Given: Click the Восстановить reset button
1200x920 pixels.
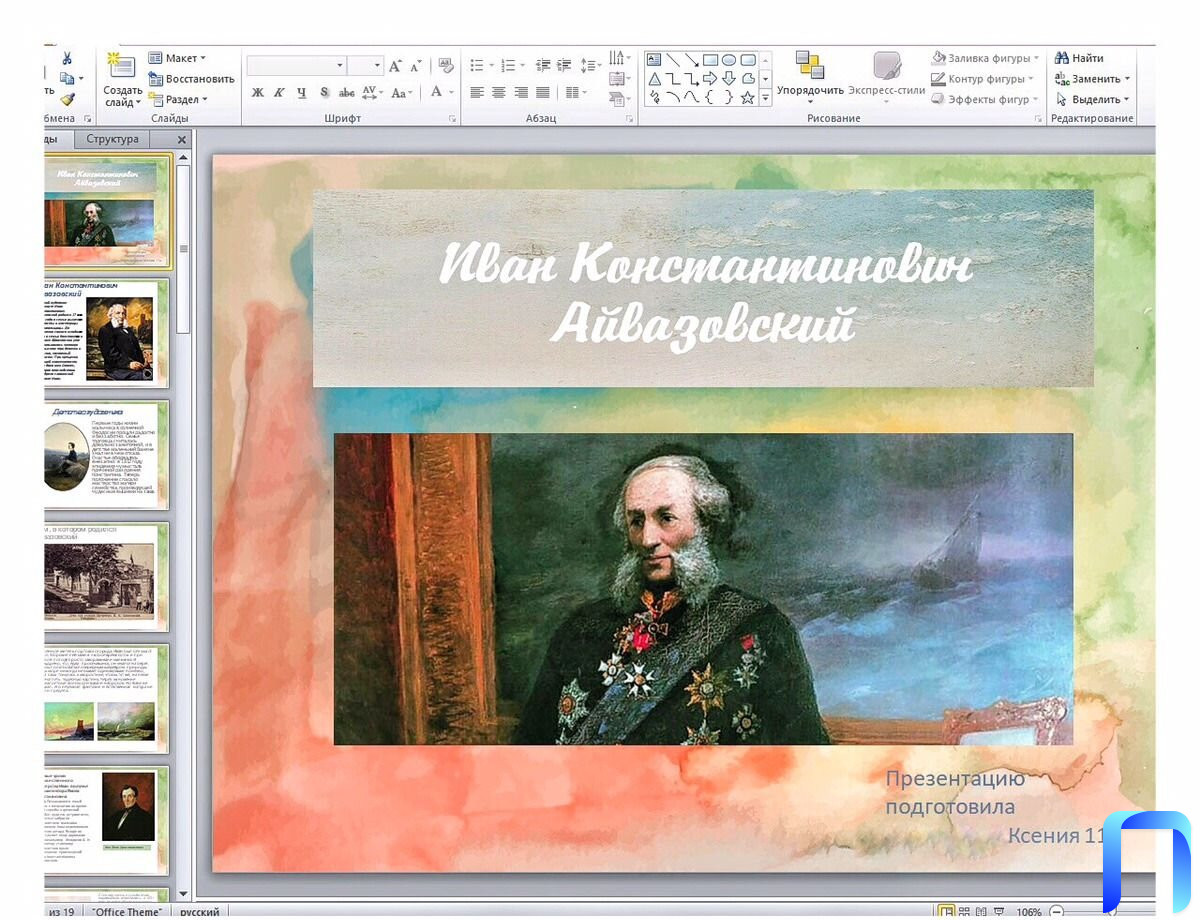Looking at the screenshot, I should pos(192,79).
